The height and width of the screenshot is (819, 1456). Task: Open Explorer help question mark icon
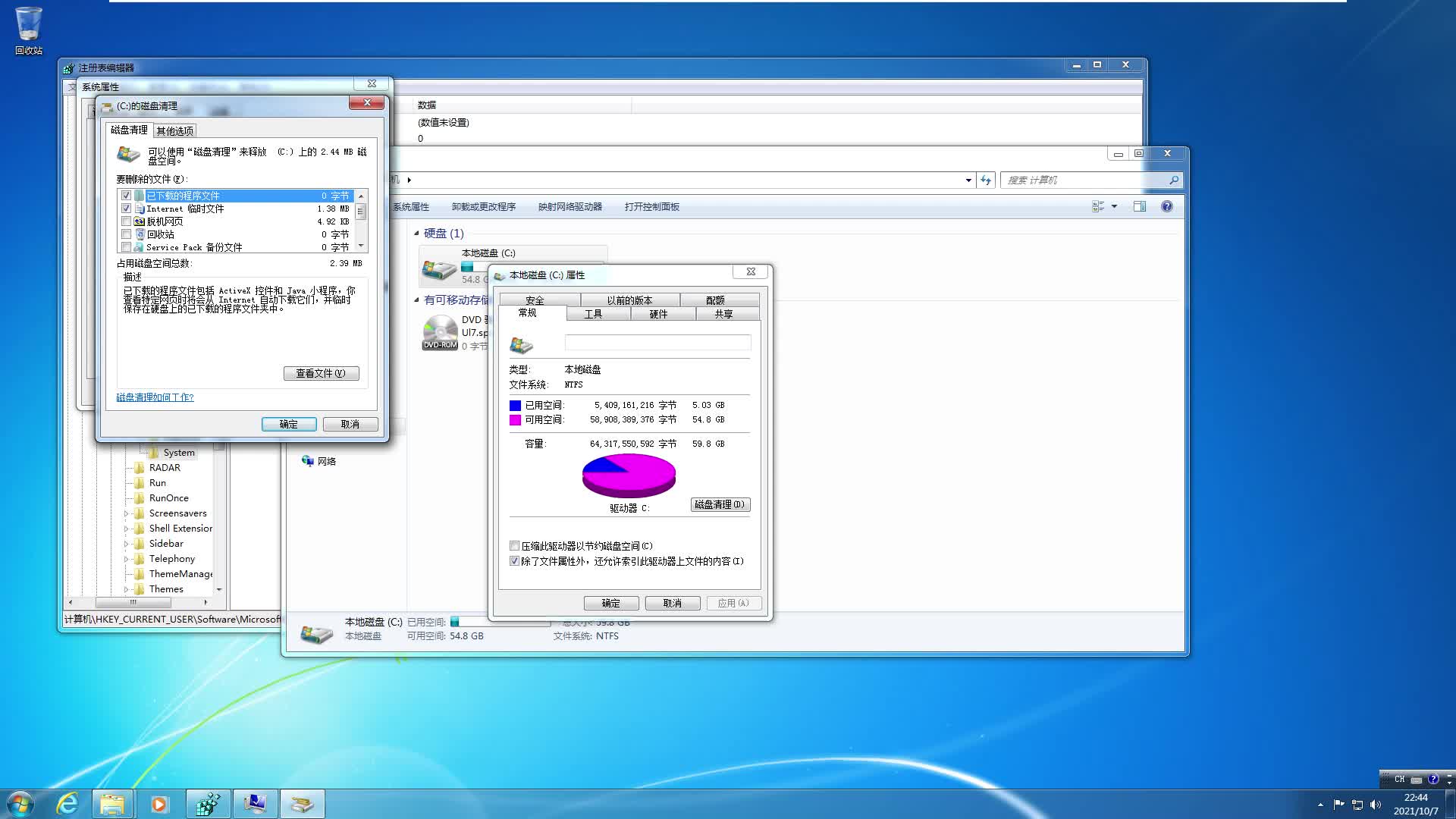click(1167, 206)
